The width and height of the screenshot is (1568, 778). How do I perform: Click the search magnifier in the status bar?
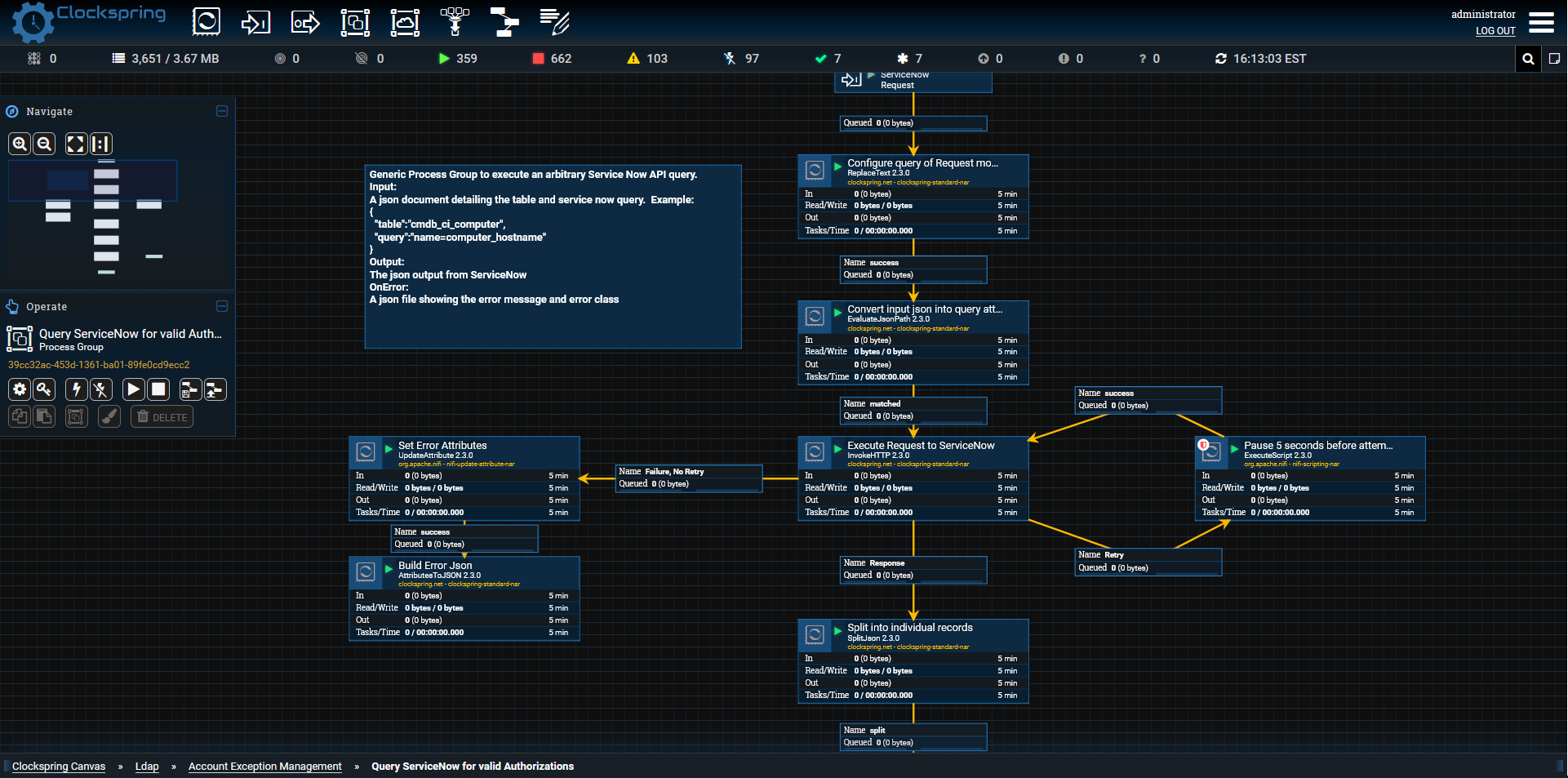[1528, 58]
